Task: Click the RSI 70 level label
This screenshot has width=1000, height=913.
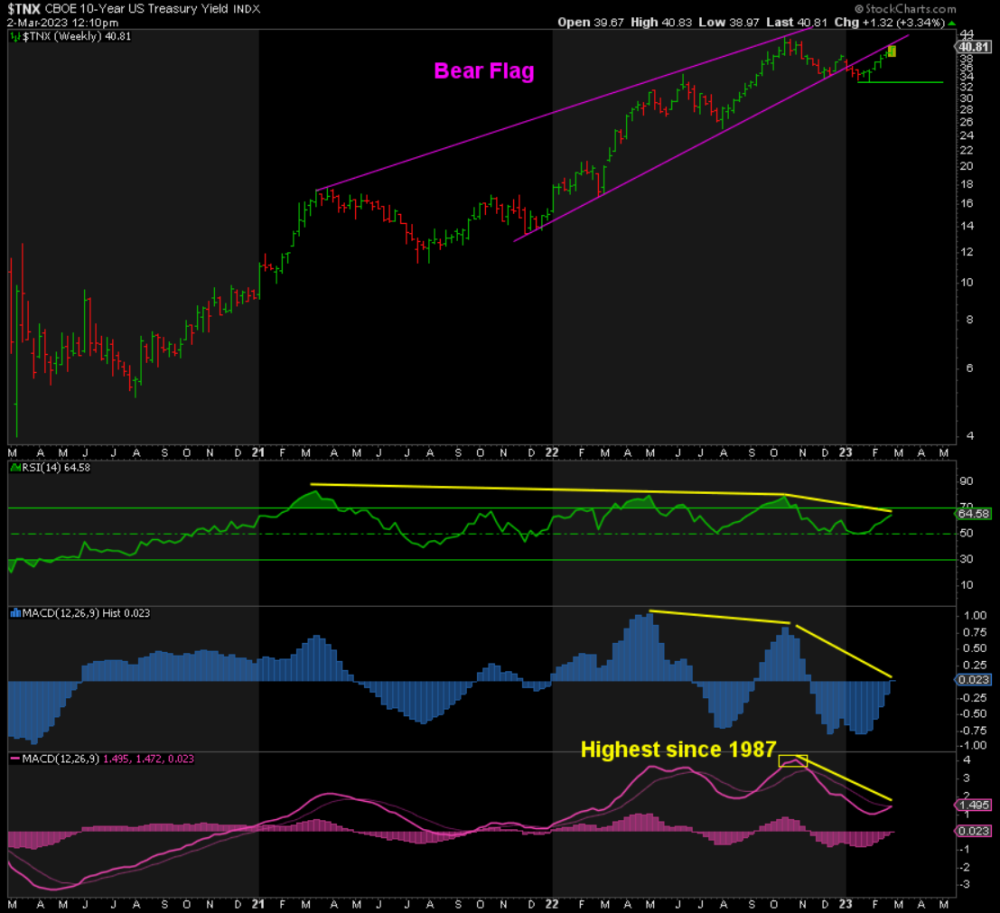Action: tap(966, 506)
